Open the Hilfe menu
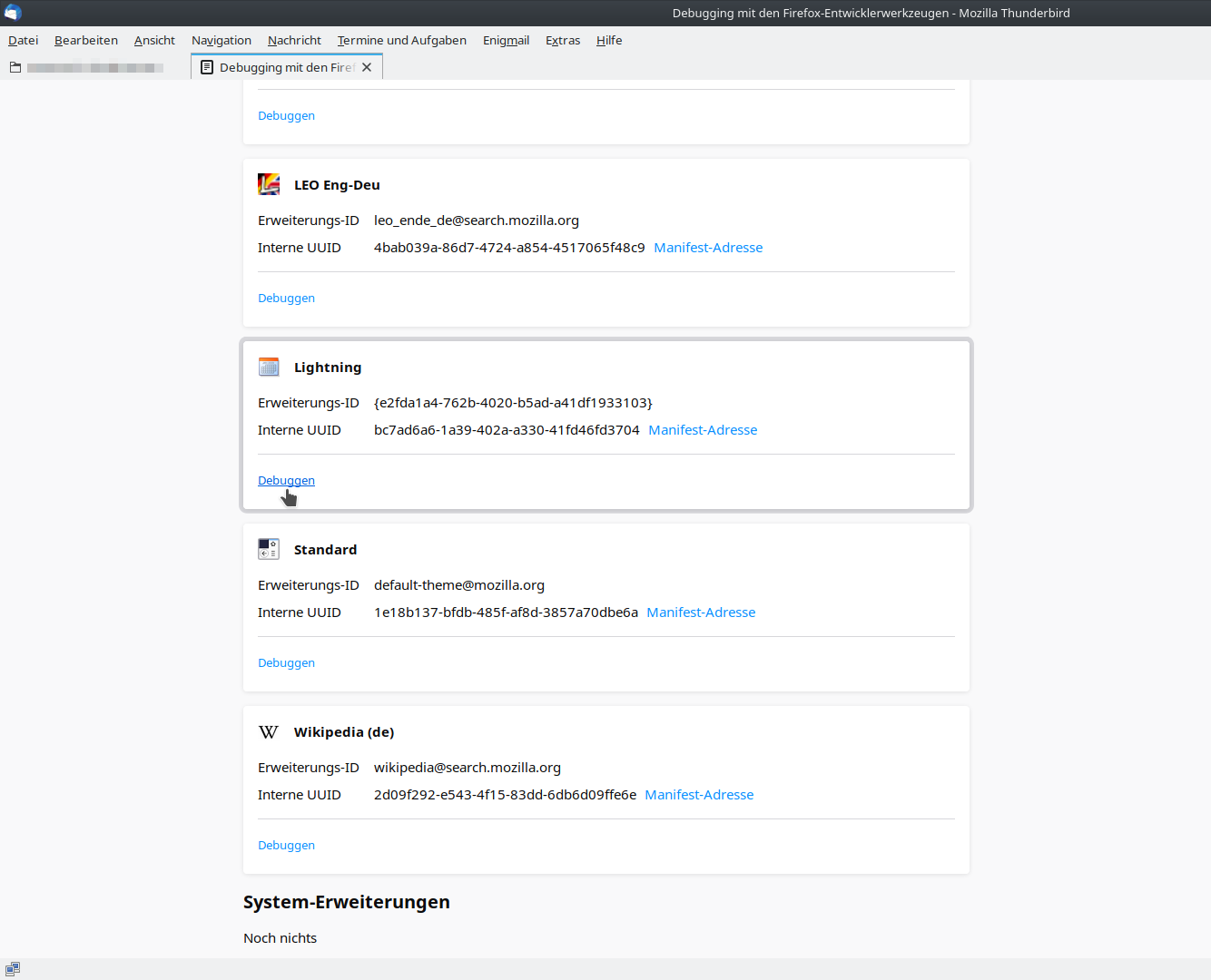Screen dimensions: 1211x980 609,40
